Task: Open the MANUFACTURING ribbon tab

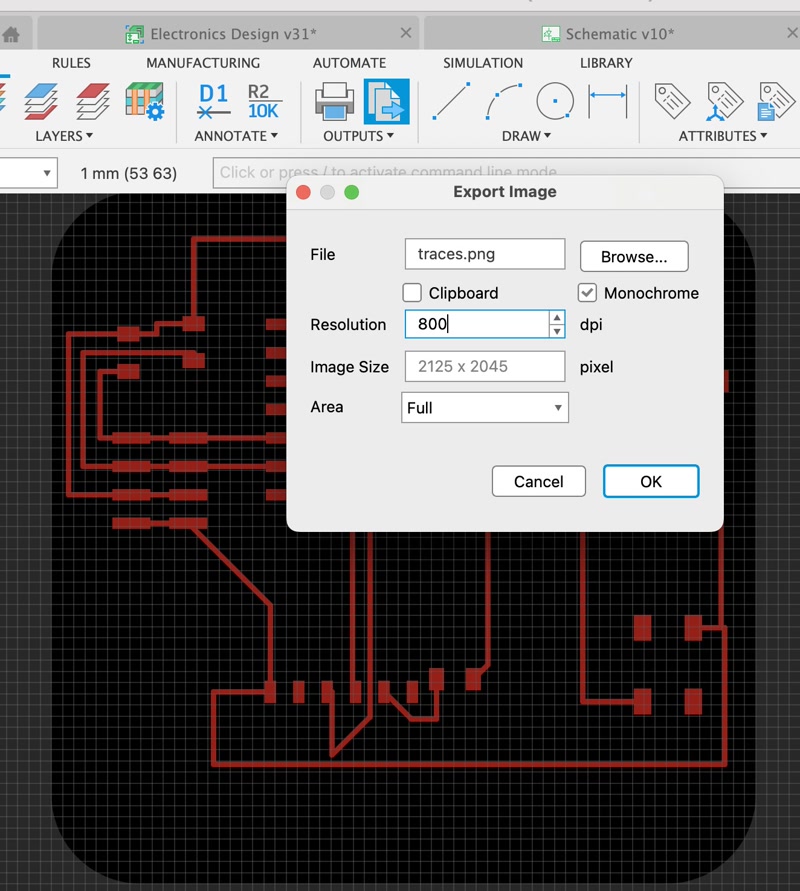Action: click(203, 63)
